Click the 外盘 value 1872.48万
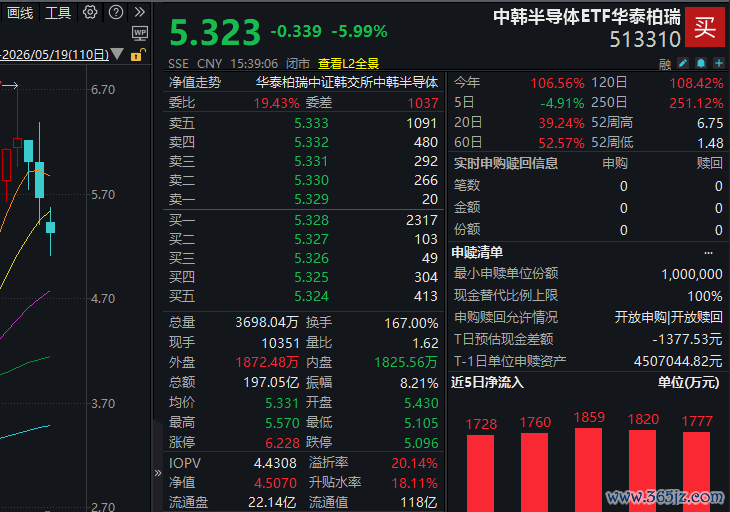The image size is (730, 512). (x=267, y=362)
